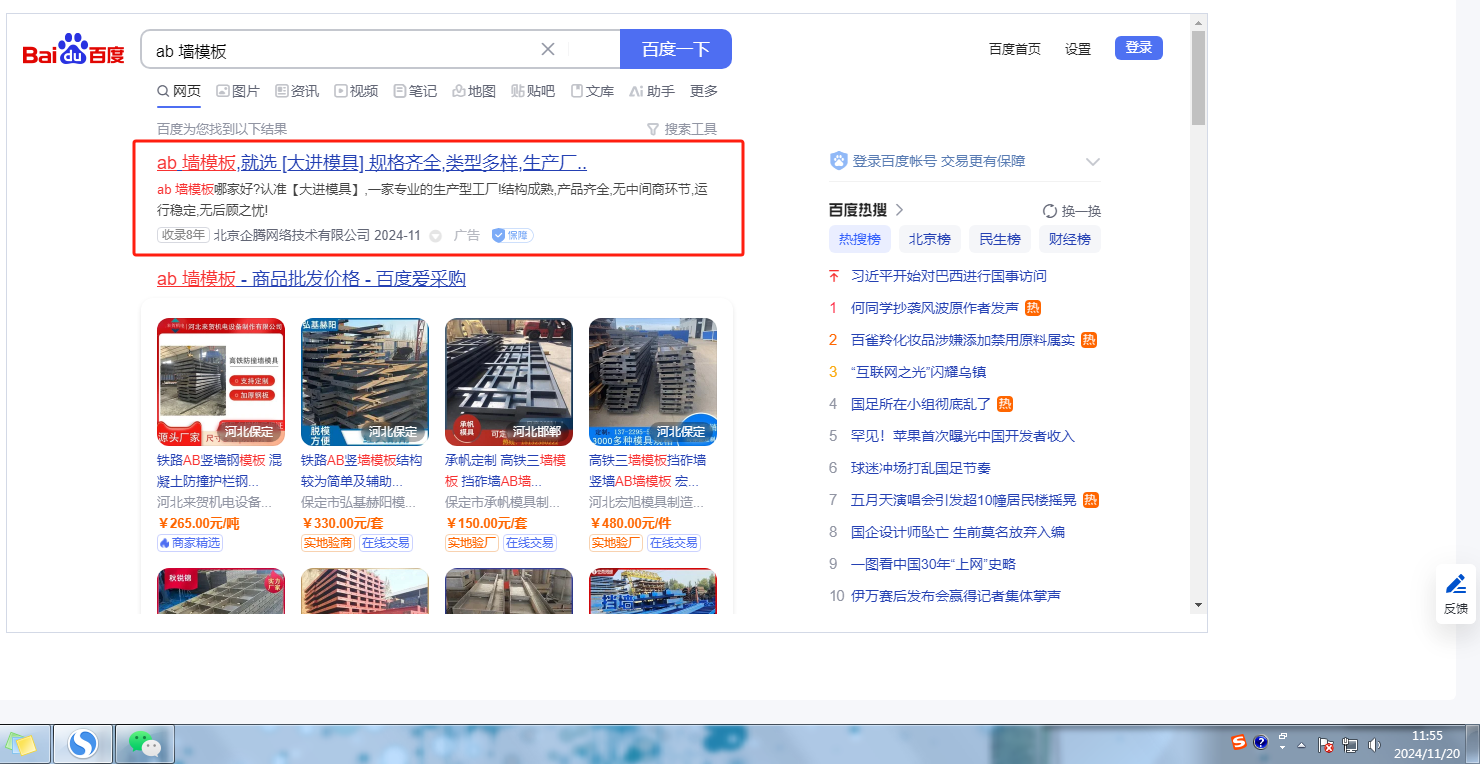Click the 收录8年 badge
This screenshot has height=764, width=1480.
(183, 235)
